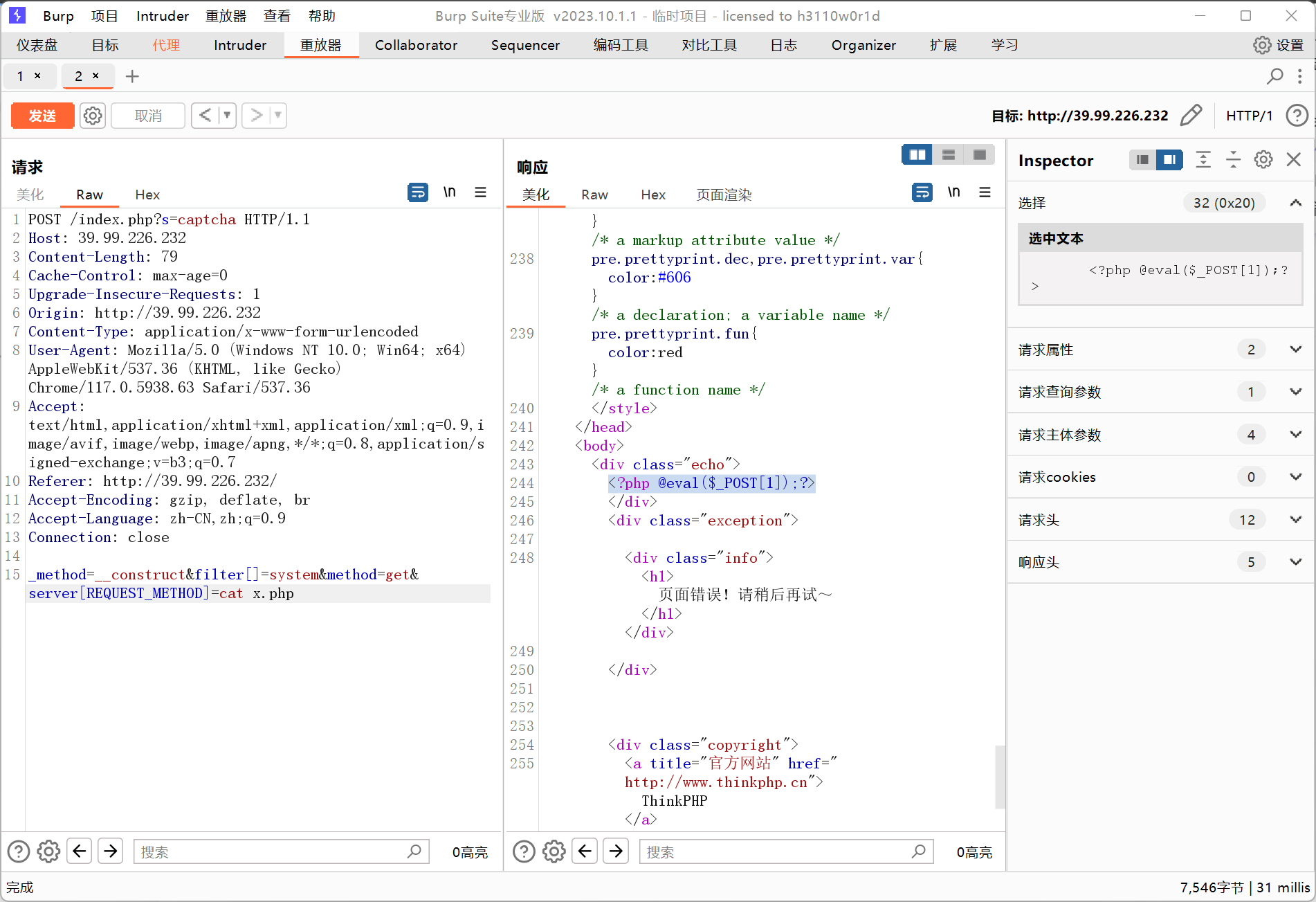The height and width of the screenshot is (902, 1316).
Task: Add a new Repeater tab with plus
Action: click(x=132, y=76)
